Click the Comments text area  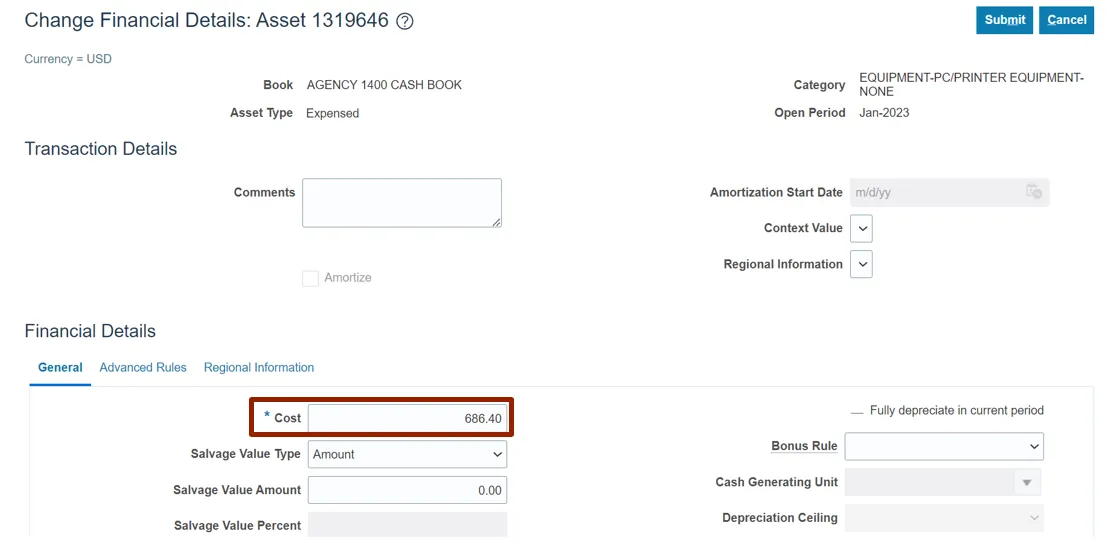click(x=401, y=203)
